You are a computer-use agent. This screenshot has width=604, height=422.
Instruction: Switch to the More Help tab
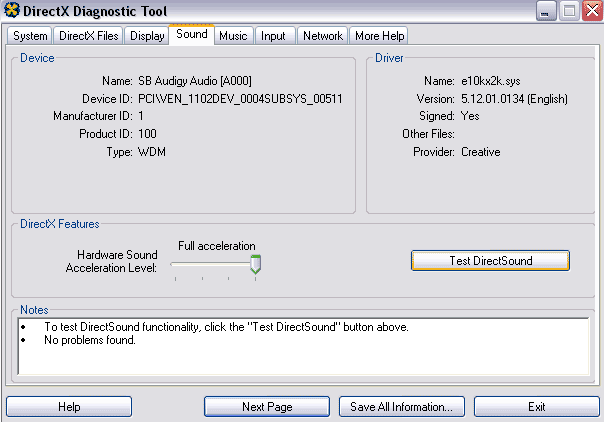379,36
